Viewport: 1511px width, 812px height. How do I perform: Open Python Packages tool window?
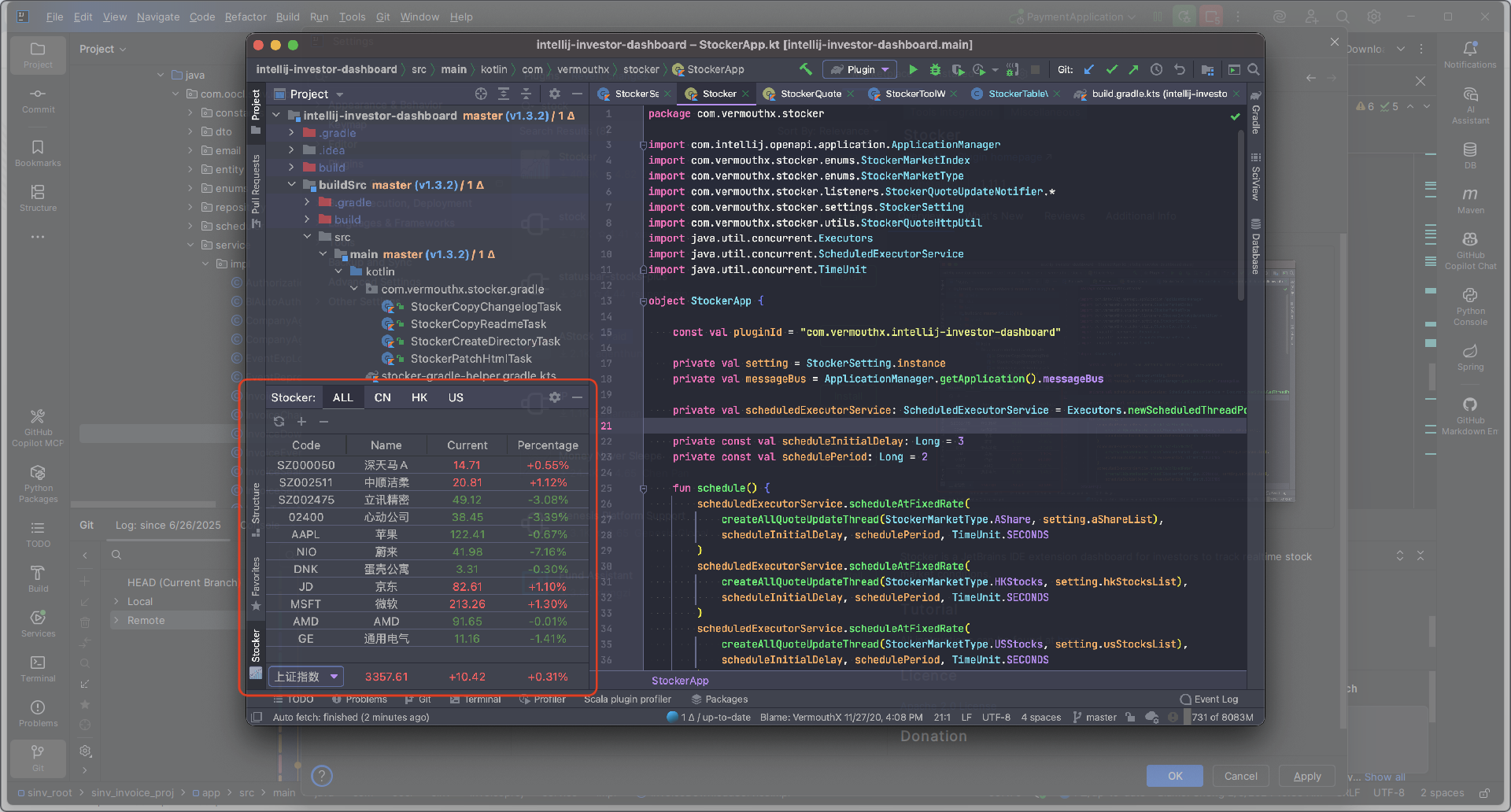[x=38, y=483]
